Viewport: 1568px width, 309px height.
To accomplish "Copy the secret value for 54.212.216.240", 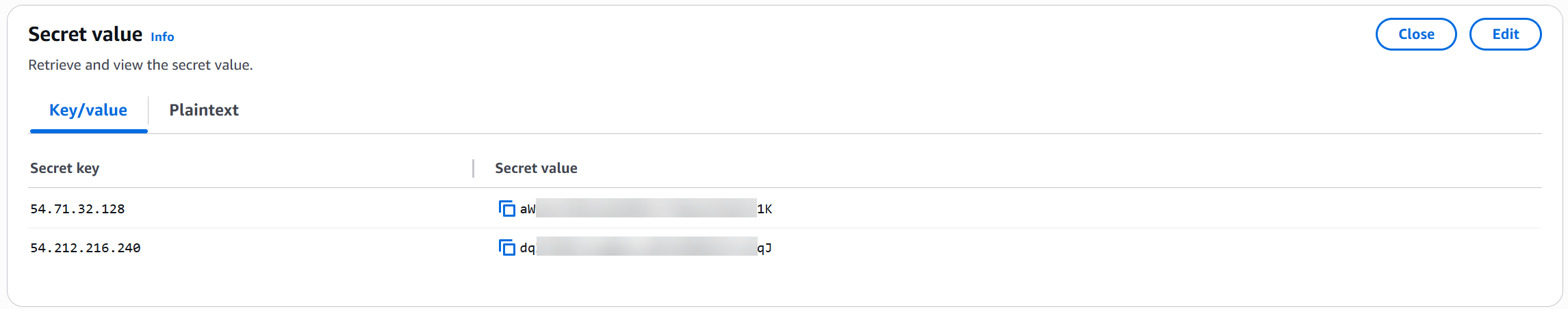I will 506,247.
